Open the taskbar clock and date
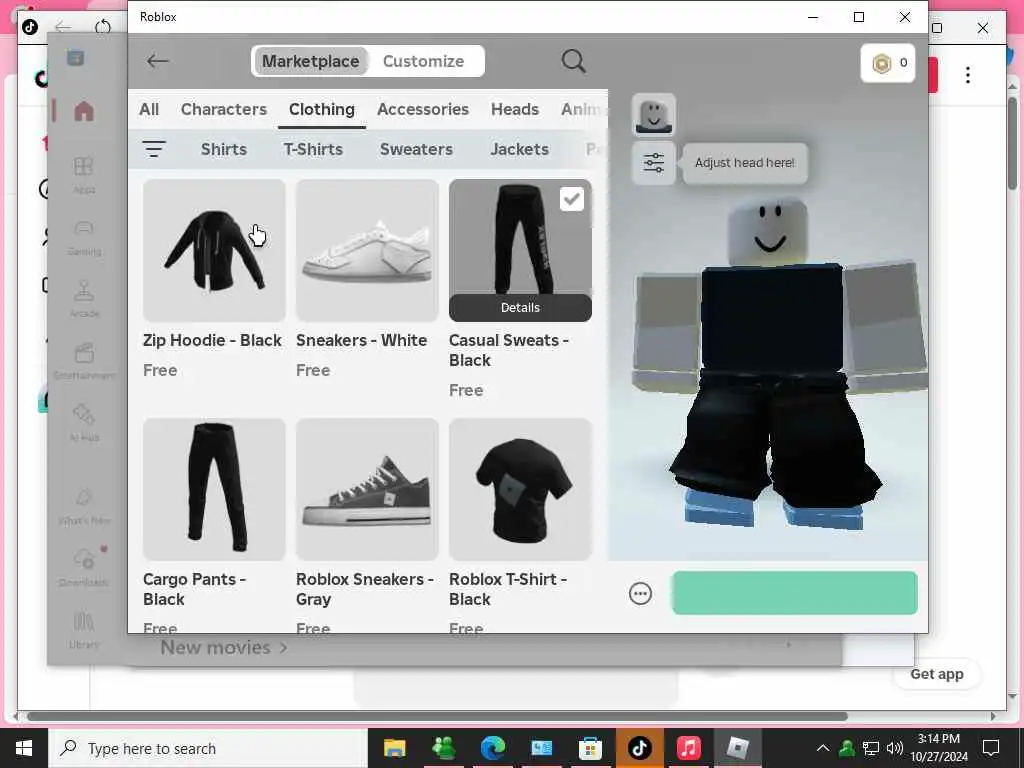The width and height of the screenshot is (1024, 768). click(x=938, y=748)
